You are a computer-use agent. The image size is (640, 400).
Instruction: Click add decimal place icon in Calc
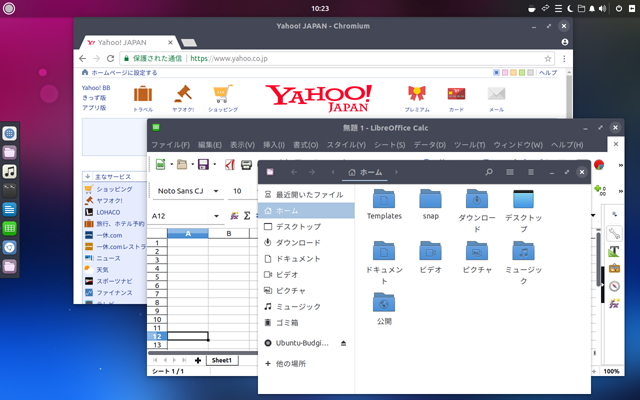point(600,190)
